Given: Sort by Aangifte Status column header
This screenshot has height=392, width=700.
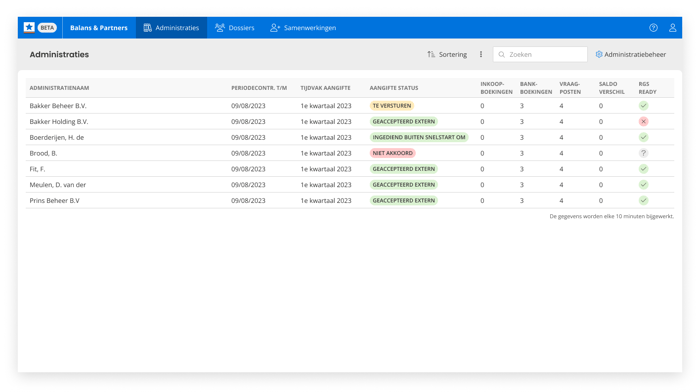Looking at the screenshot, I should (394, 88).
